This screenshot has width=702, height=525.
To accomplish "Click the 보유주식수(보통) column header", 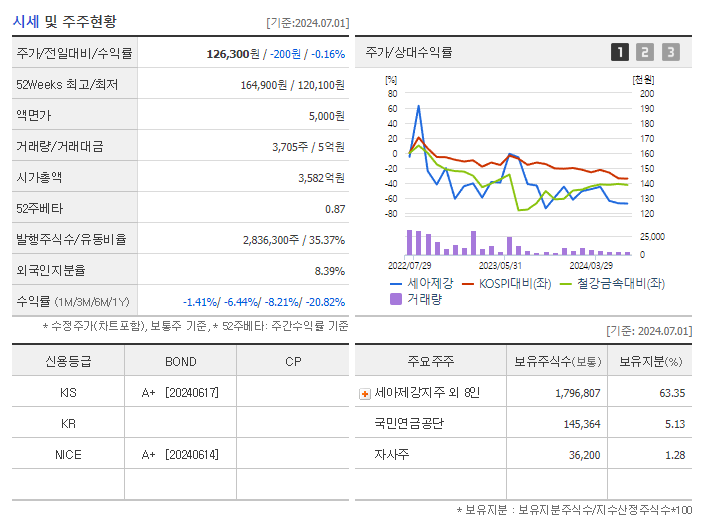I will (x=557, y=361).
